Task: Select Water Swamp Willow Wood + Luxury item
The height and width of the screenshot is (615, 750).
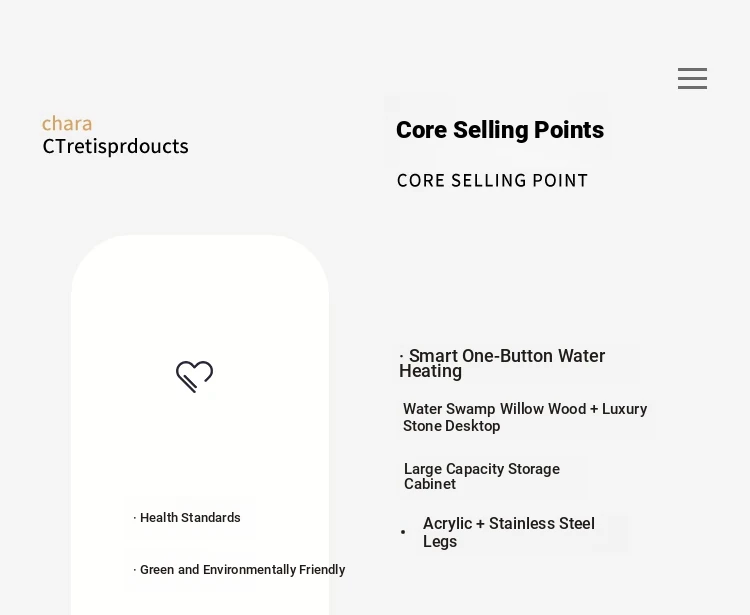Action: pos(525,417)
